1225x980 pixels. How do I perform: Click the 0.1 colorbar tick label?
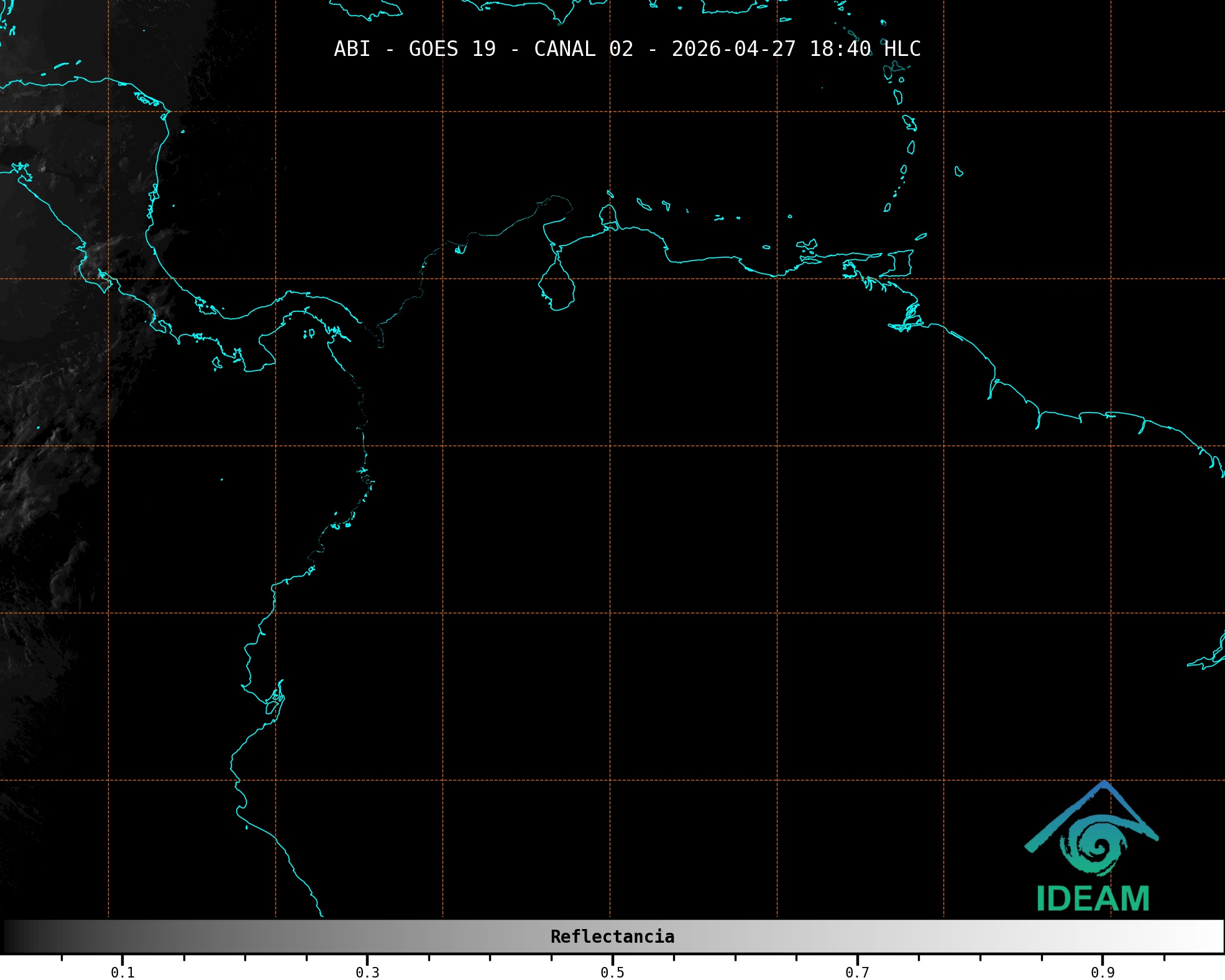pyautogui.click(x=122, y=973)
